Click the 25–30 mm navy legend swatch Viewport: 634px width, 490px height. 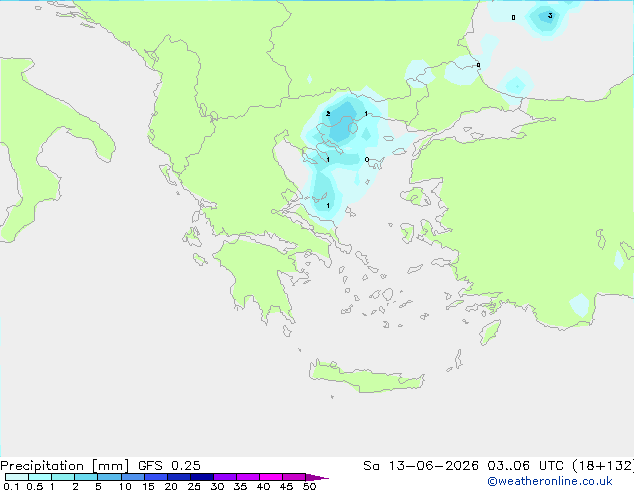pyautogui.click(x=202, y=477)
